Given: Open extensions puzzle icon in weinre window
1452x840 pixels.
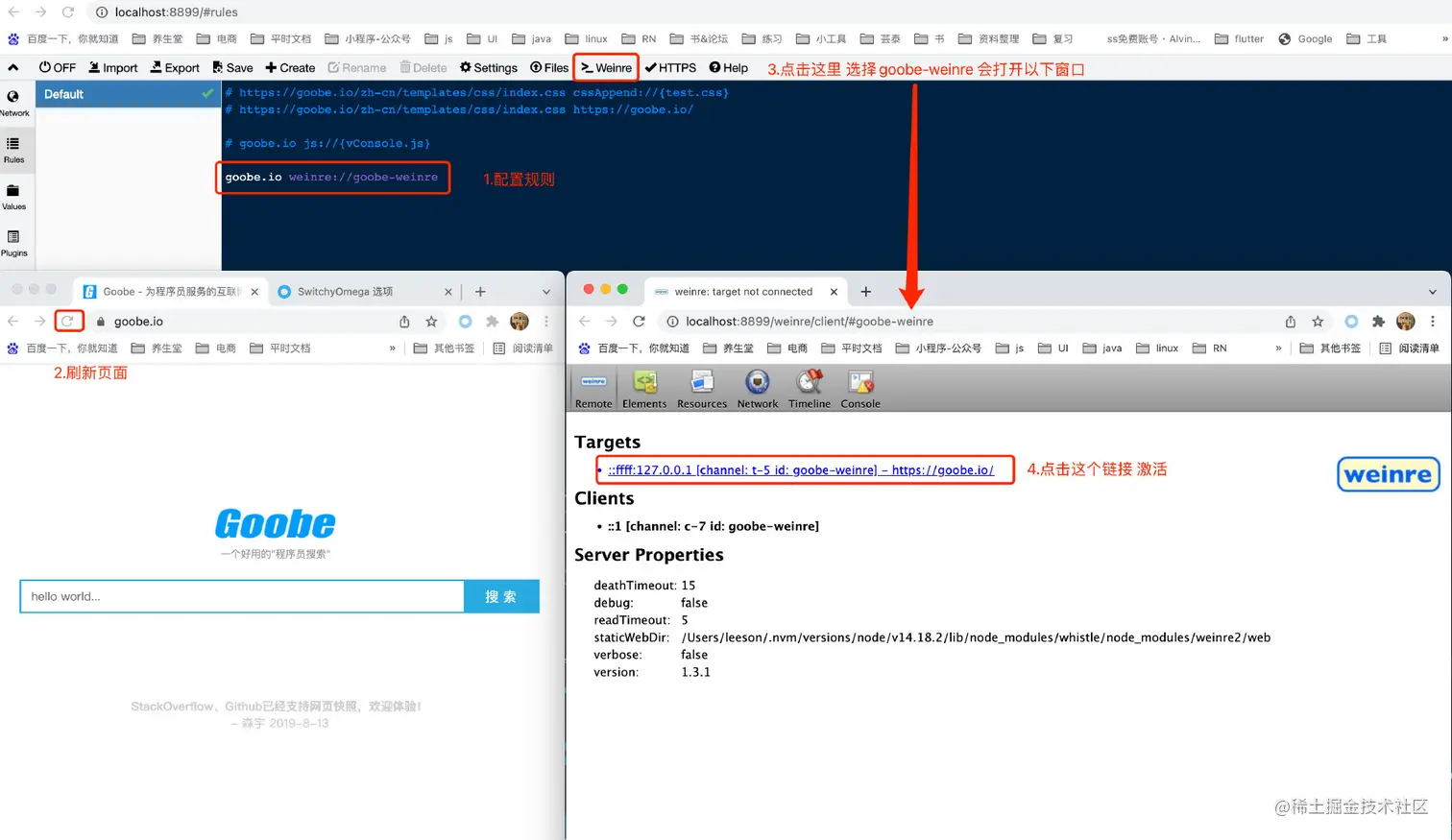Looking at the screenshot, I should [x=1378, y=322].
